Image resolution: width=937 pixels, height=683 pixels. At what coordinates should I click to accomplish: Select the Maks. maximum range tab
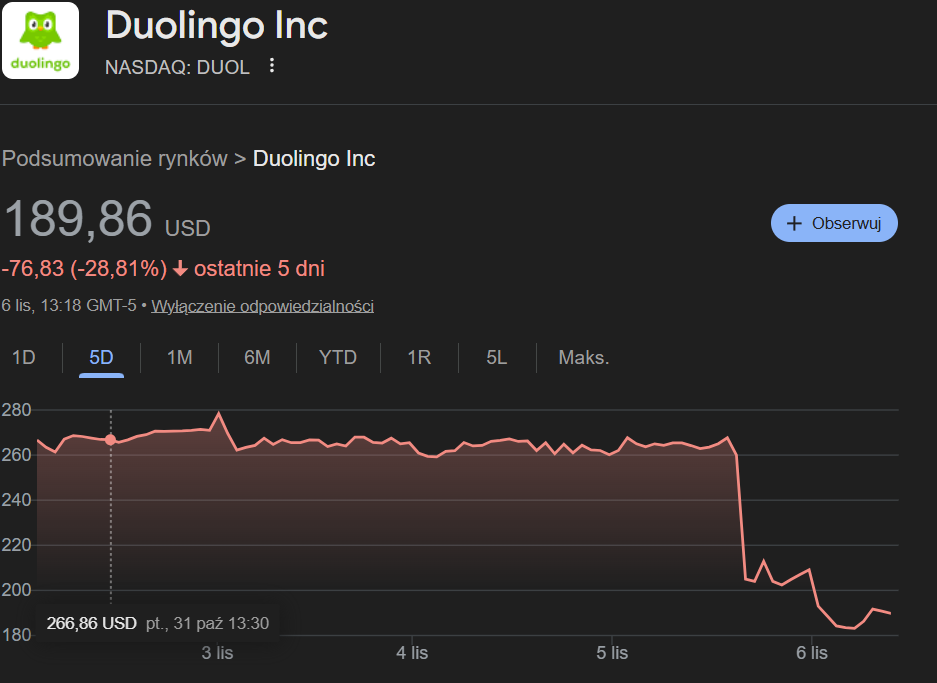tap(584, 357)
